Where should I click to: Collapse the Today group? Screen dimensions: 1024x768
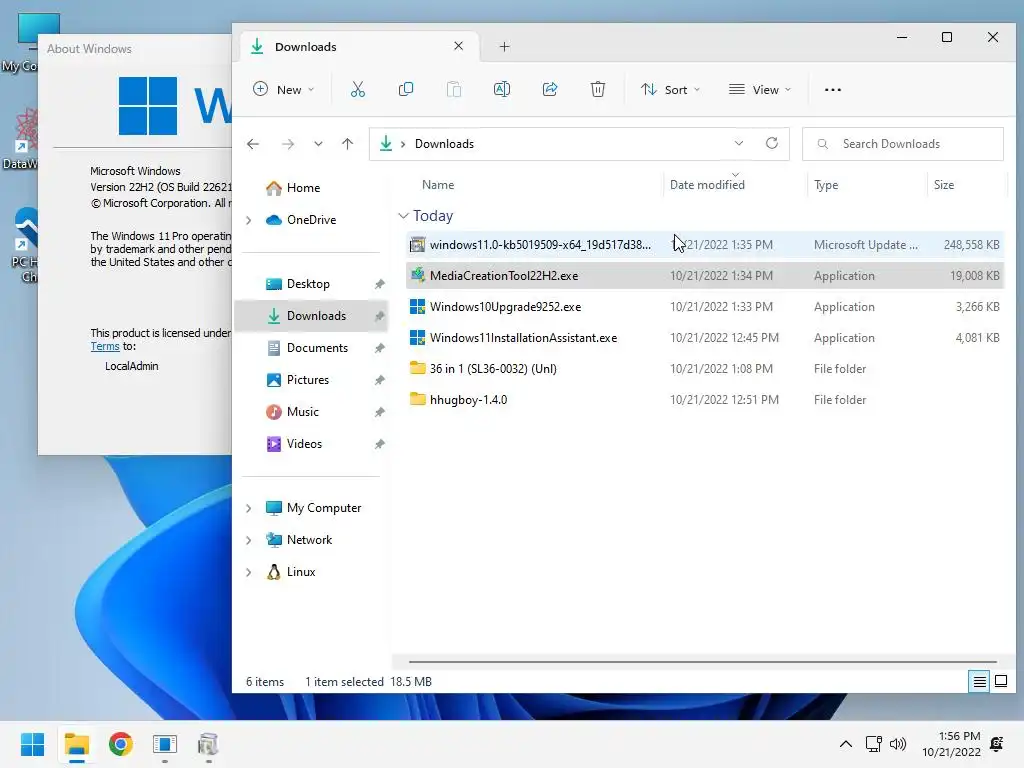pyautogui.click(x=403, y=216)
